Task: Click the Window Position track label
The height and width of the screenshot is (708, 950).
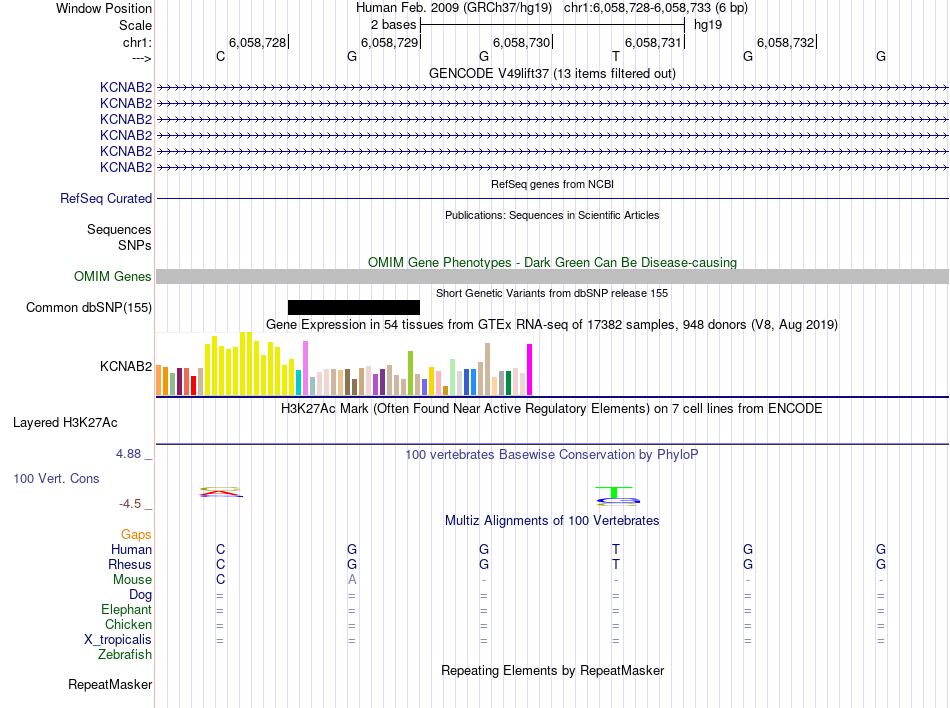Action: 104,8
